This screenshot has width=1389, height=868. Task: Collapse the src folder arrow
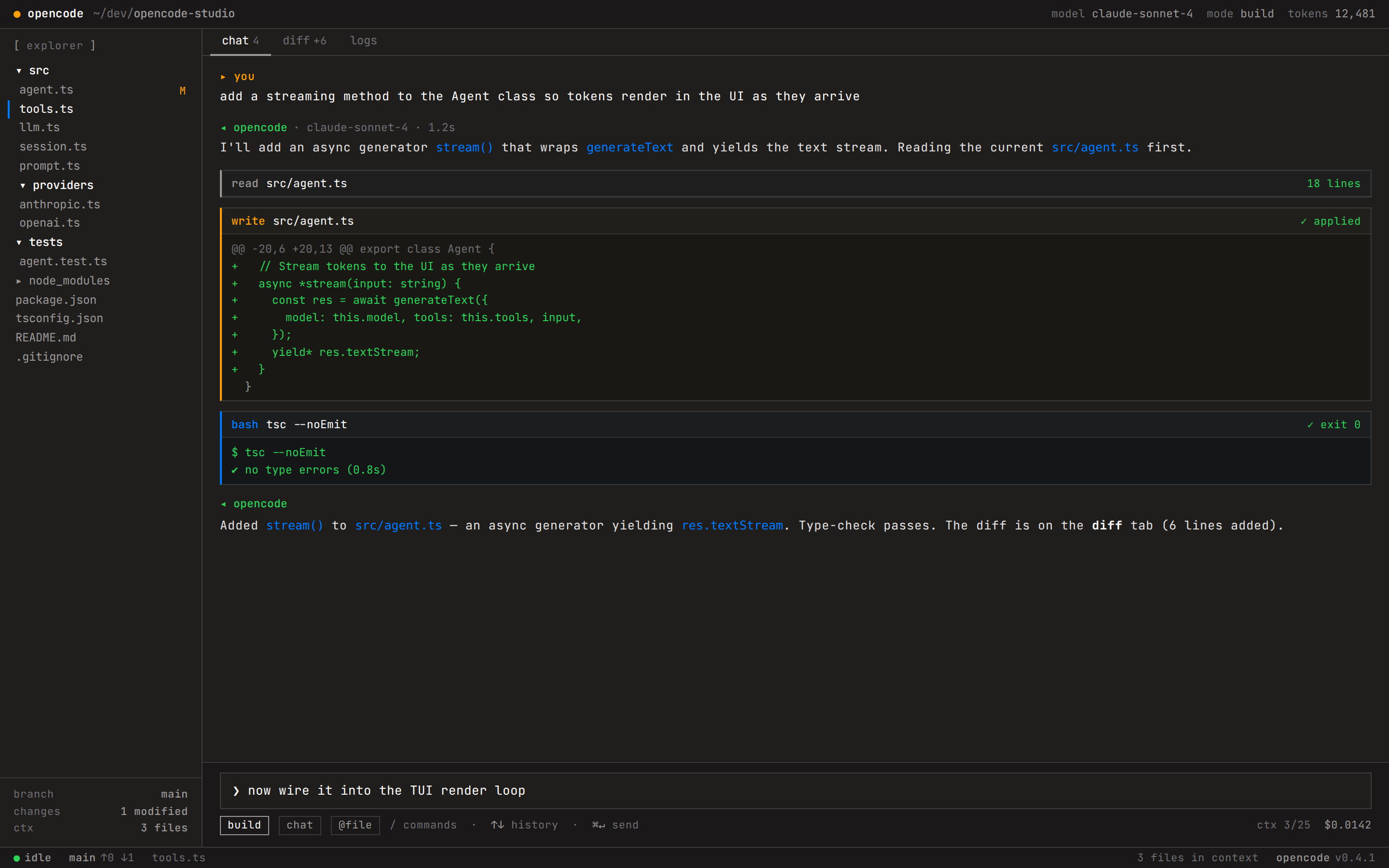click(x=19, y=70)
